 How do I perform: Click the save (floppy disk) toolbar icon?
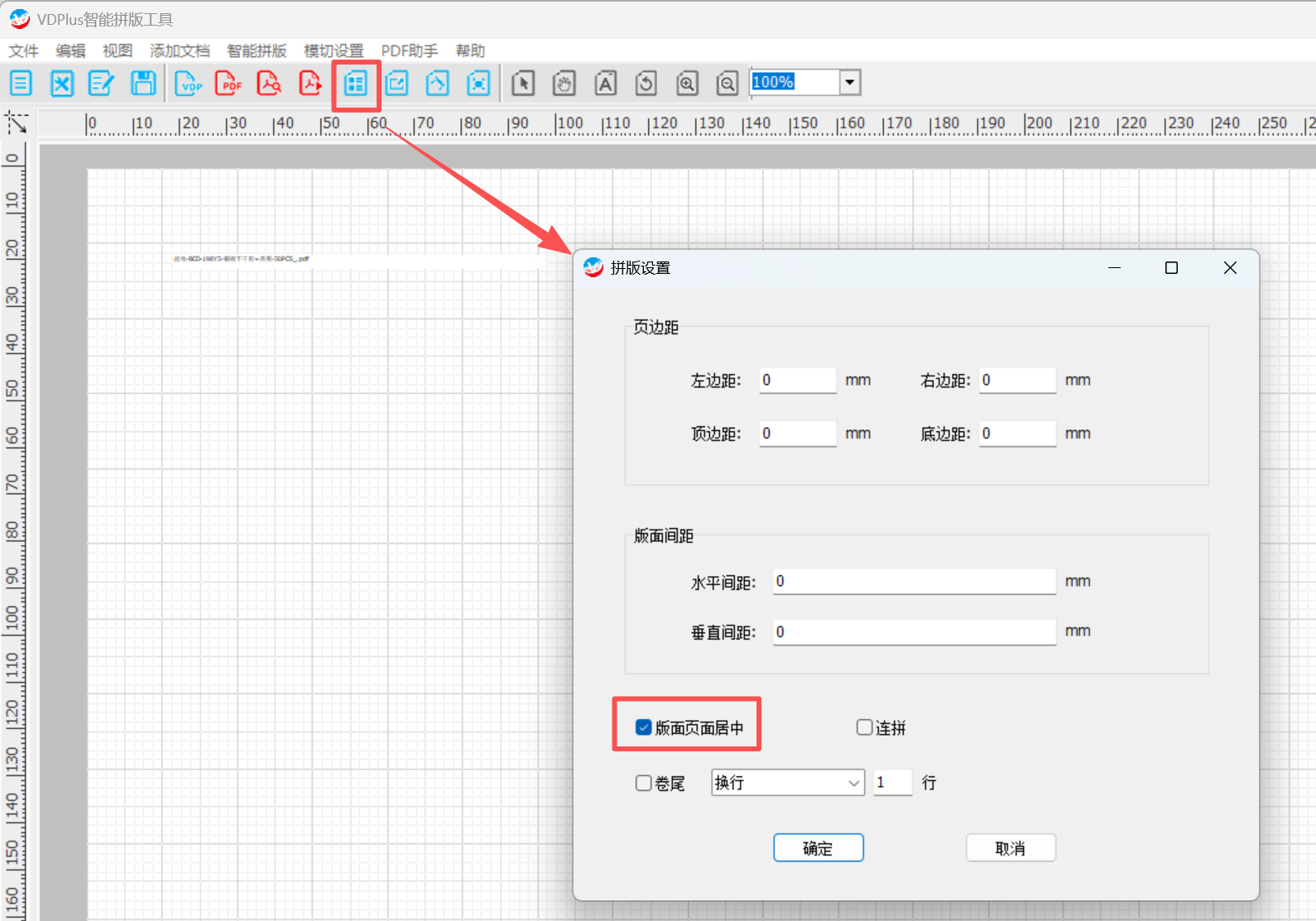[x=143, y=83]
